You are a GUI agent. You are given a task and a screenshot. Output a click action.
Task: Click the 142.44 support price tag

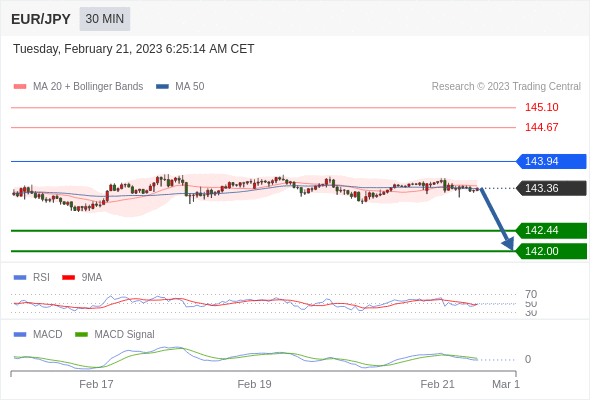coord(551,230)
